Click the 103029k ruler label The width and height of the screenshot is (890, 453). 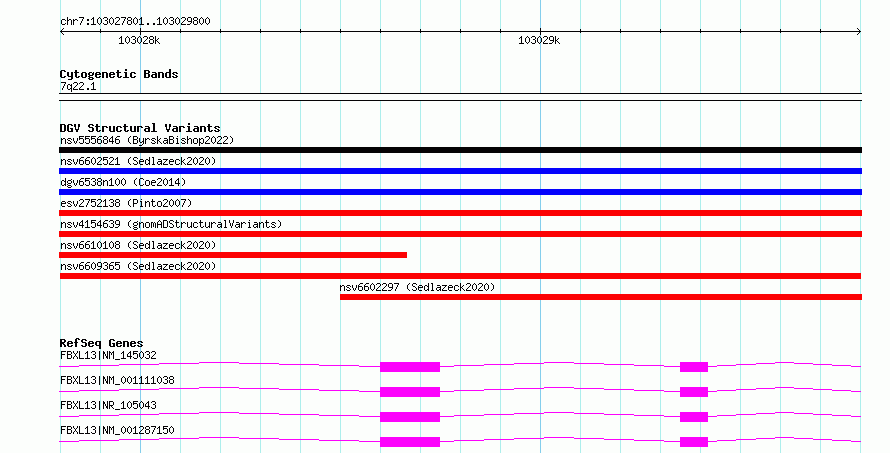[539, 41]
